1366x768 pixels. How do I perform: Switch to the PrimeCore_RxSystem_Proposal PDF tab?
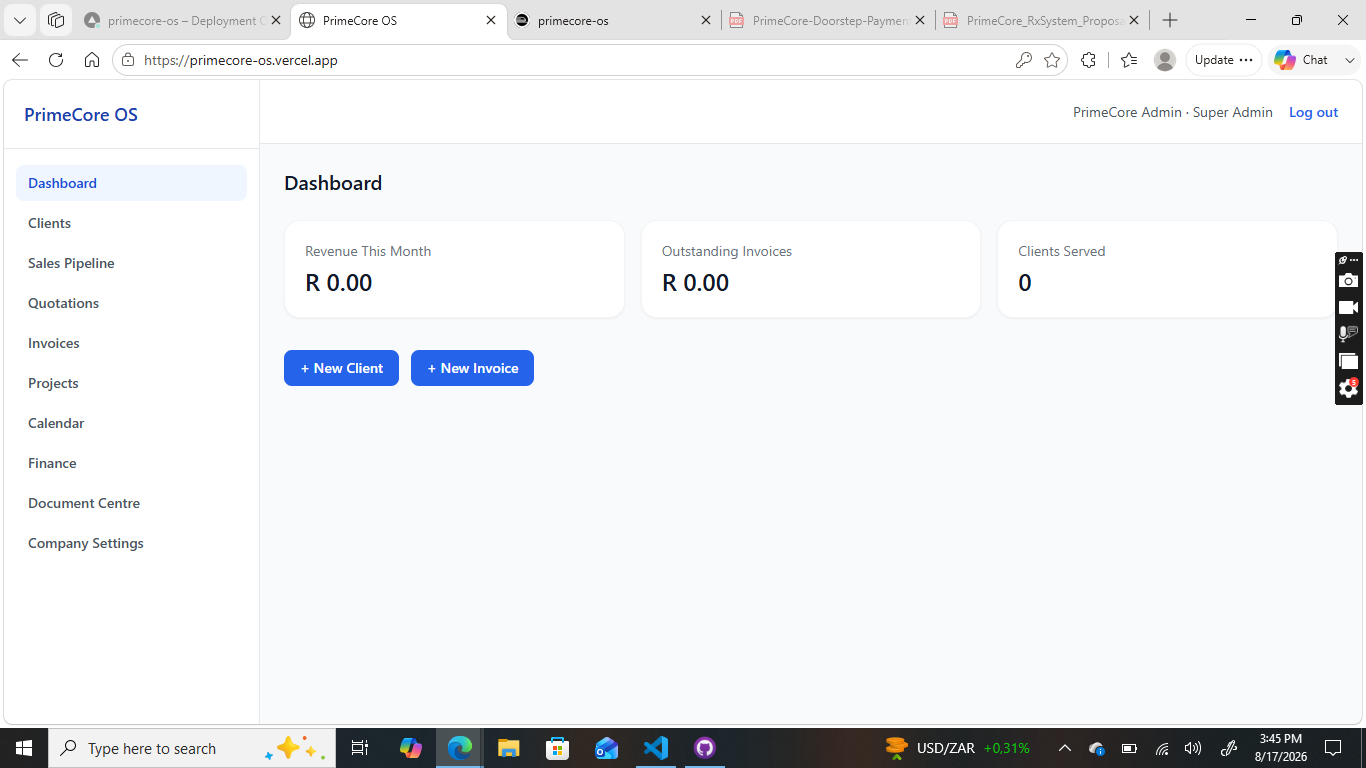1041,20
